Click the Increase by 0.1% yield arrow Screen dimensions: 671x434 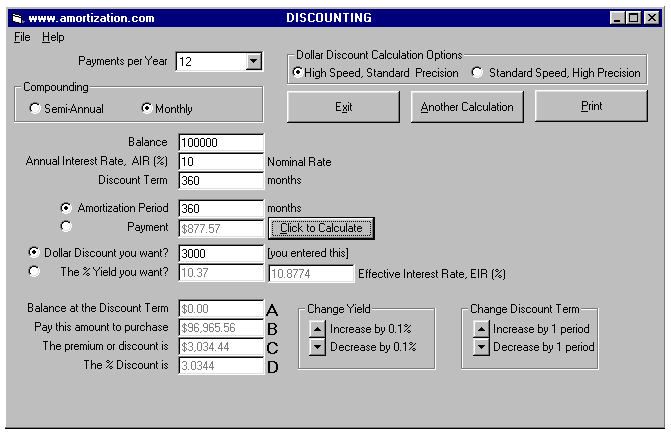point(317,328)
